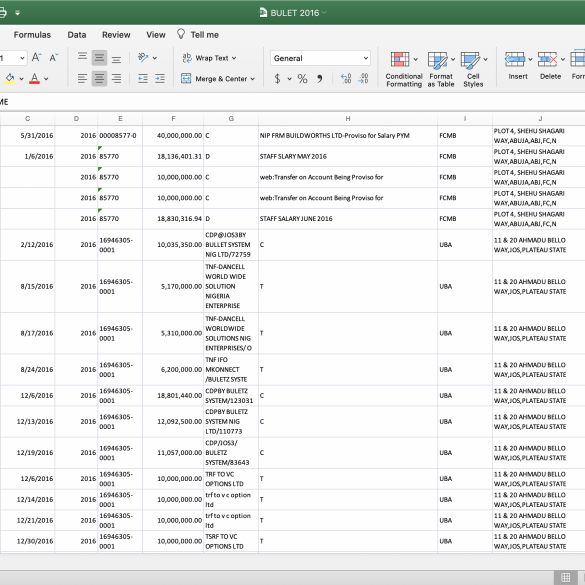Open the View tab
Image resolution: width=585 pixels, height=585 pixels.
pos(156,35)
